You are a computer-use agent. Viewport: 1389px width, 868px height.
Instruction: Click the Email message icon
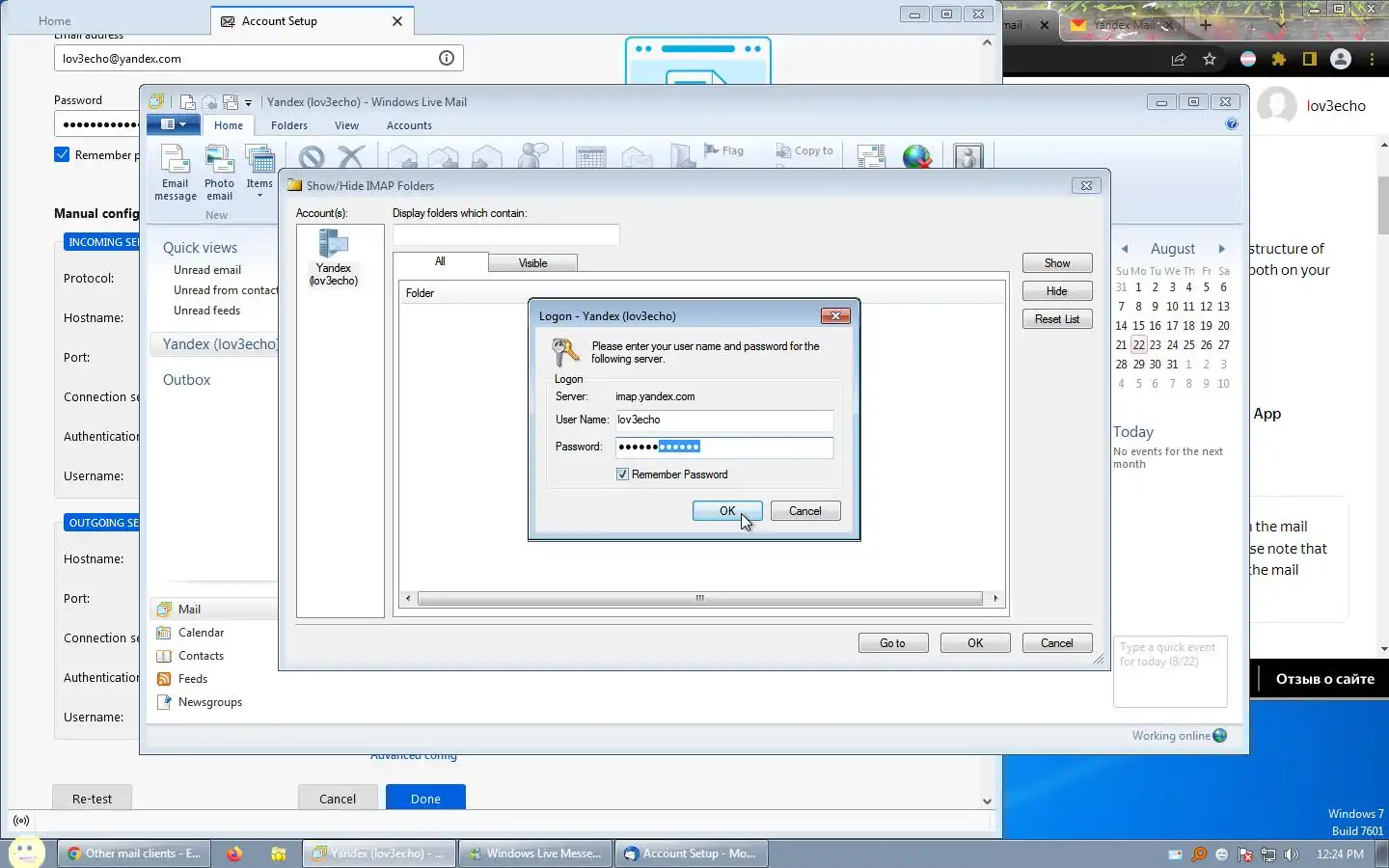click(x=176, y=172)
